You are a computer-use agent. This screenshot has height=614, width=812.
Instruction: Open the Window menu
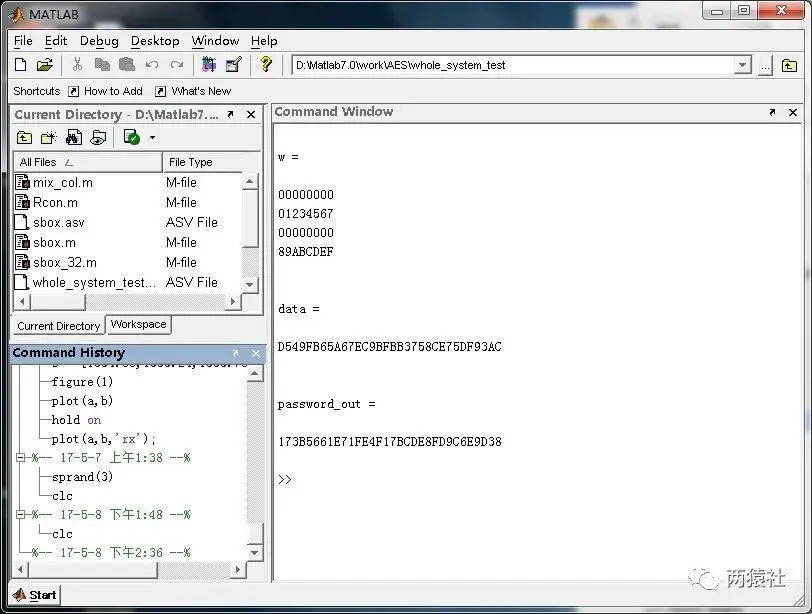pos(215,41)
